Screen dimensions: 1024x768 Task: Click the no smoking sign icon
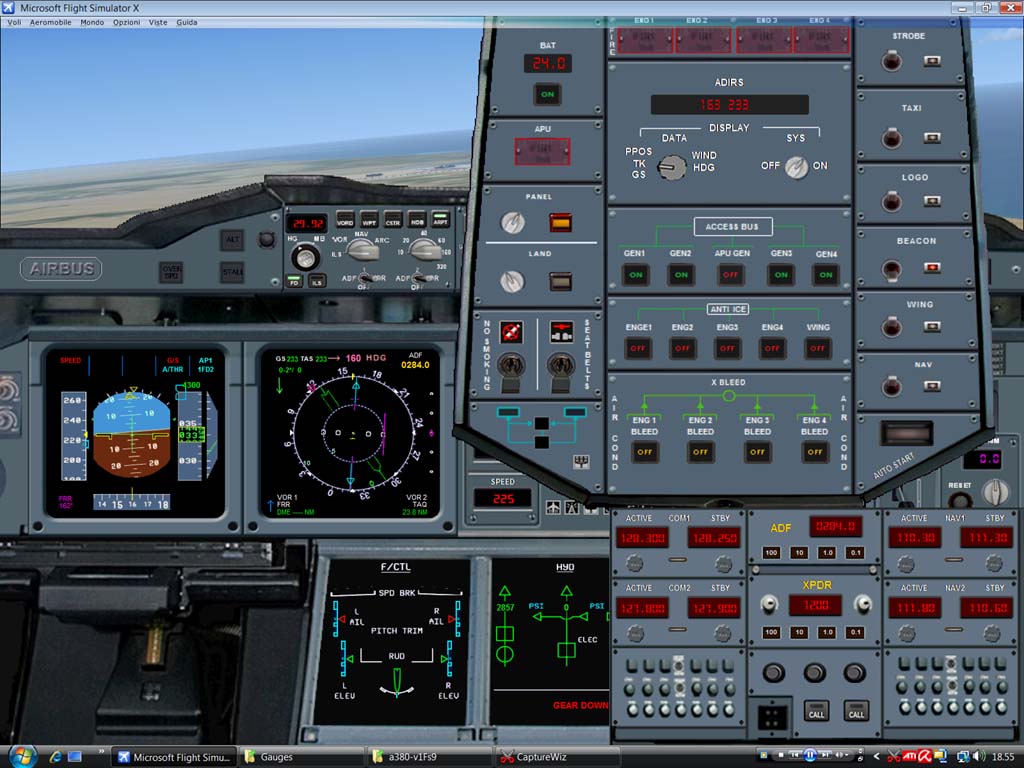click(511, 332)
